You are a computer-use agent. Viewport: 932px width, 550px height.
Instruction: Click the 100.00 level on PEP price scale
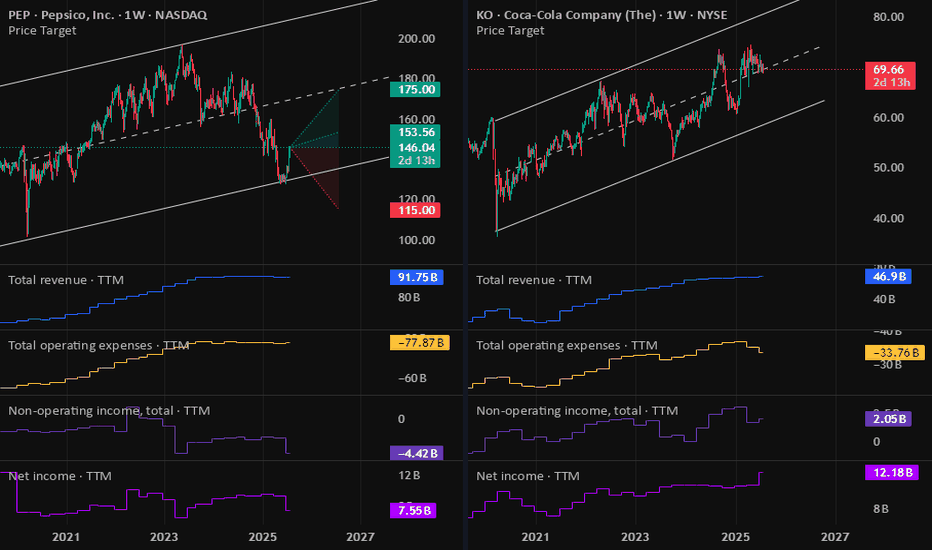[x=416, y=240]
